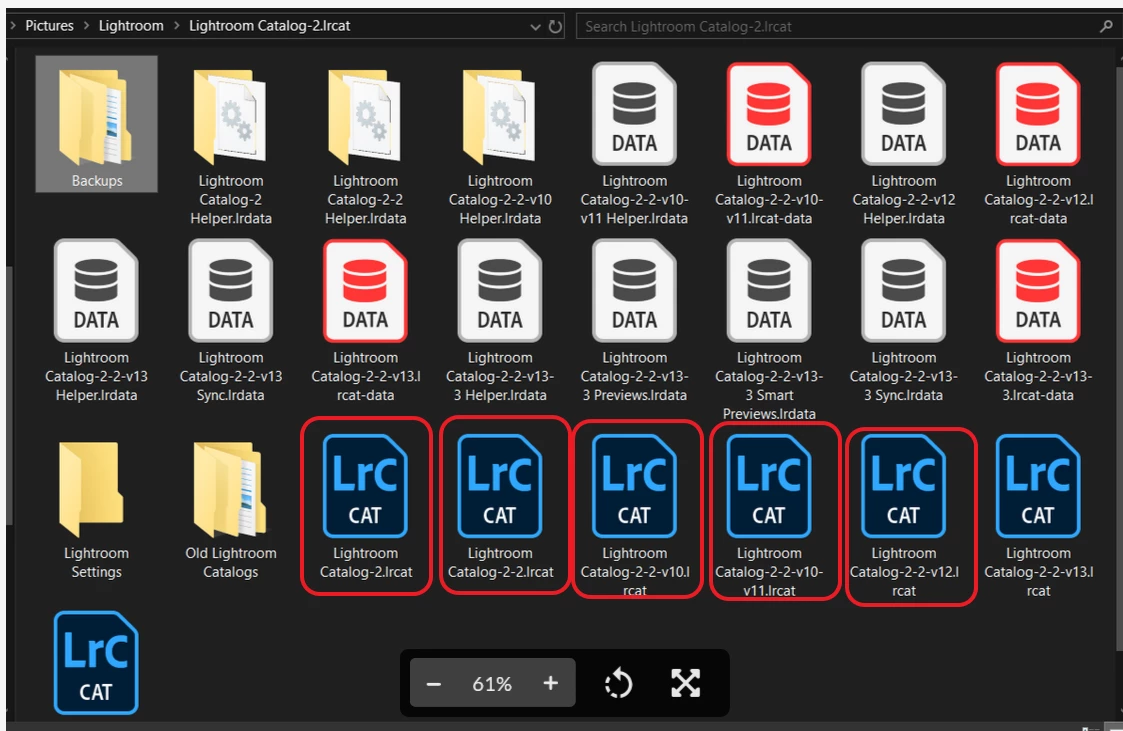1123x731 pixels.
Task: Select Lightroom Catalog-2.lrcat catalog file
Action: tap(365, 507)
